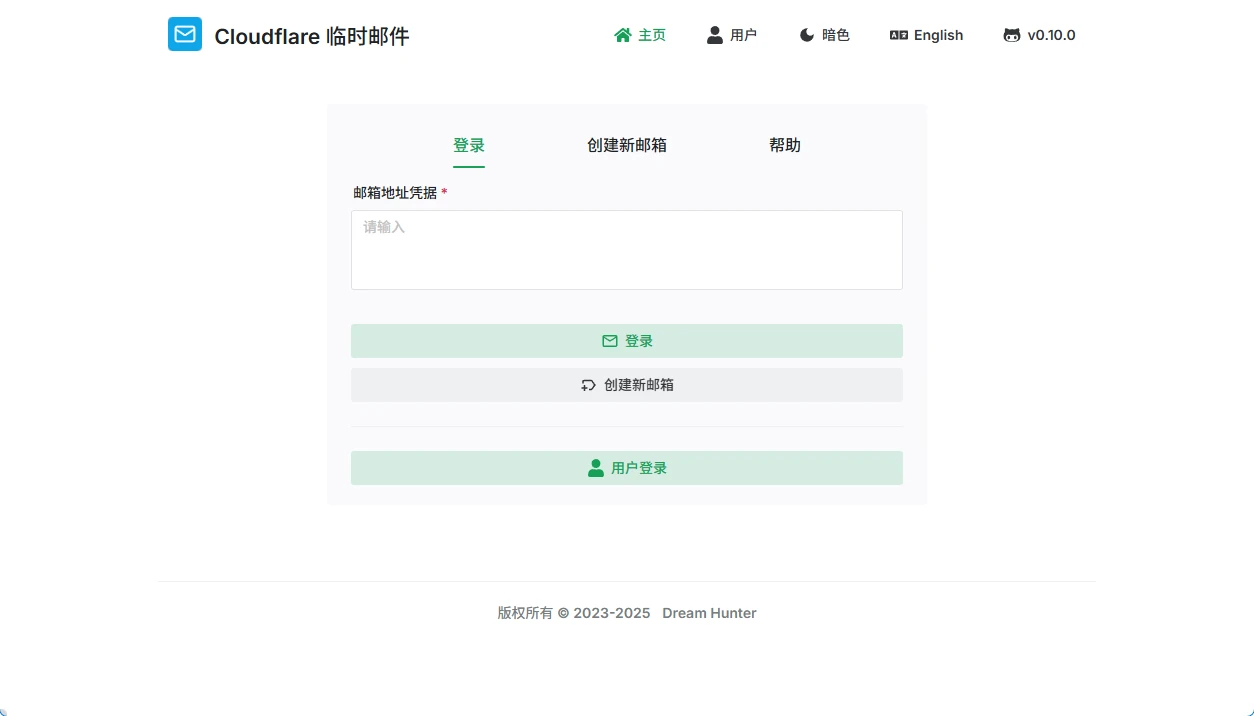Open 用户 in the top menu
Viewport: 1254px width, 716px height.
[x=743, y=35]
